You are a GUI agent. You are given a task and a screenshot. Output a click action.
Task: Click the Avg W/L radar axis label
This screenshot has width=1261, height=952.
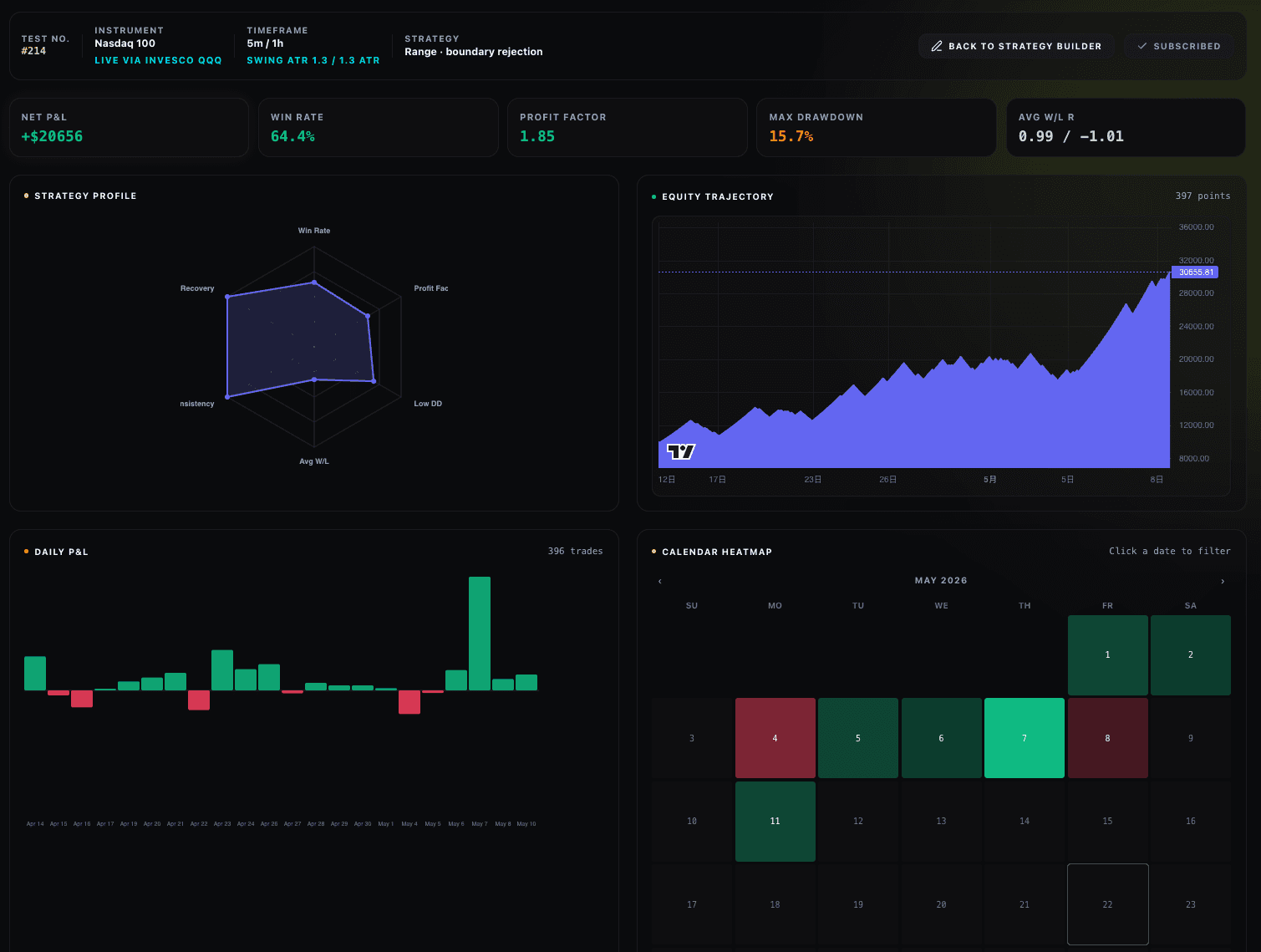pos(314,461)
